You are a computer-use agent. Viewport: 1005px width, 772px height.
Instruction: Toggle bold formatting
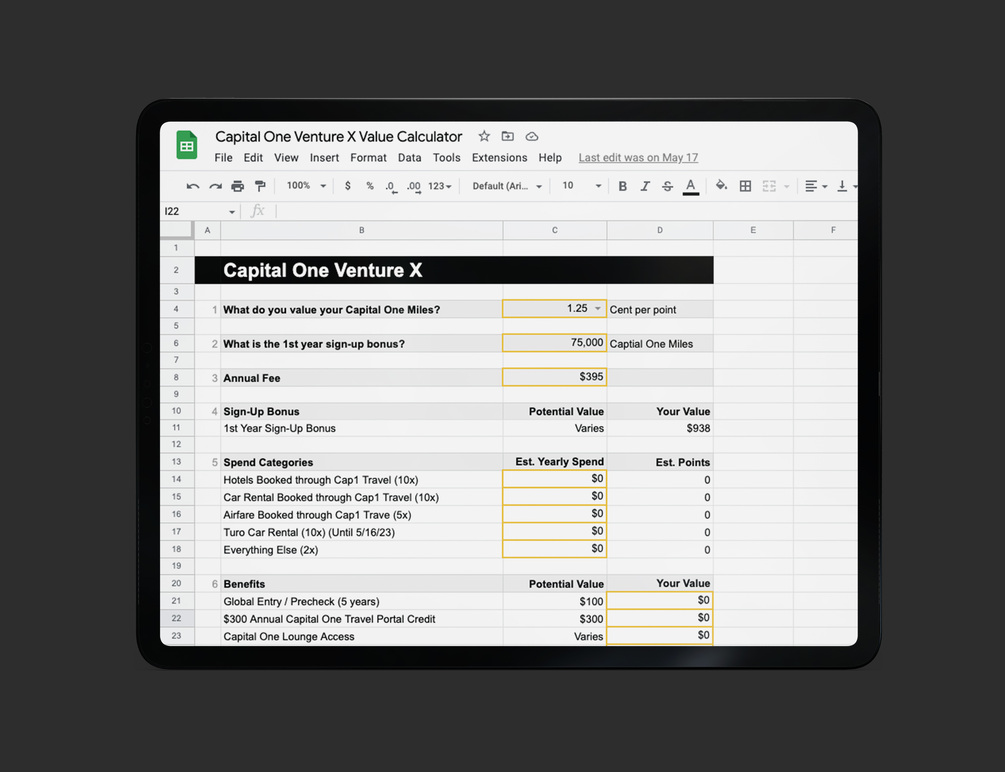click(x=622, y=186)
